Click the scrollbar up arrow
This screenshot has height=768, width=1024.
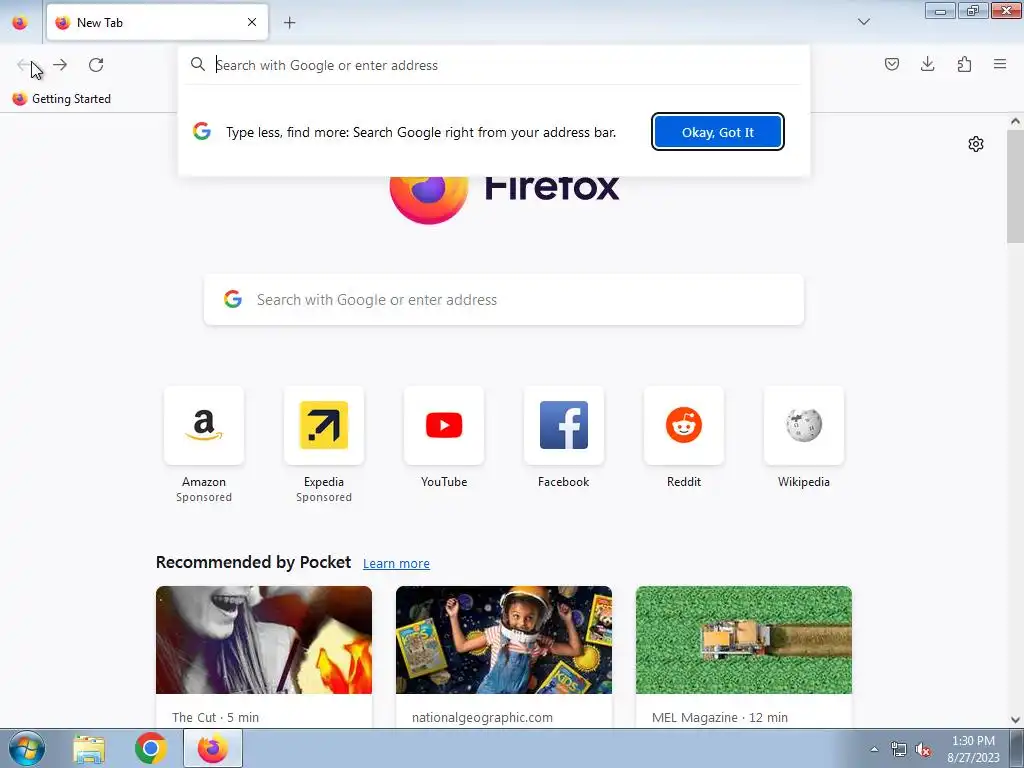1015,121
